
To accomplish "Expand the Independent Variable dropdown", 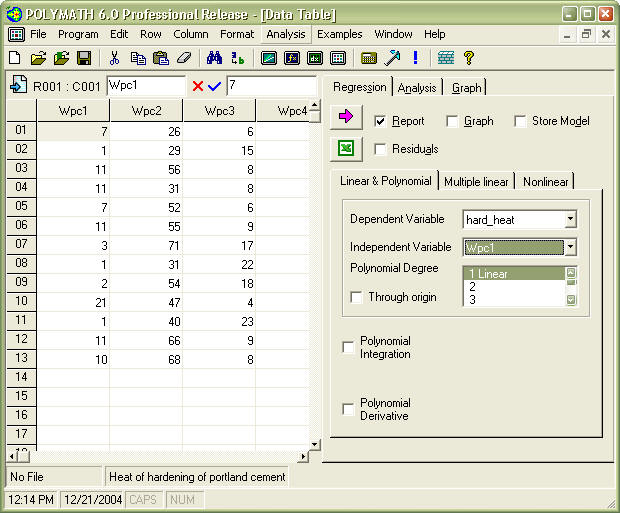I will point(570,247).
